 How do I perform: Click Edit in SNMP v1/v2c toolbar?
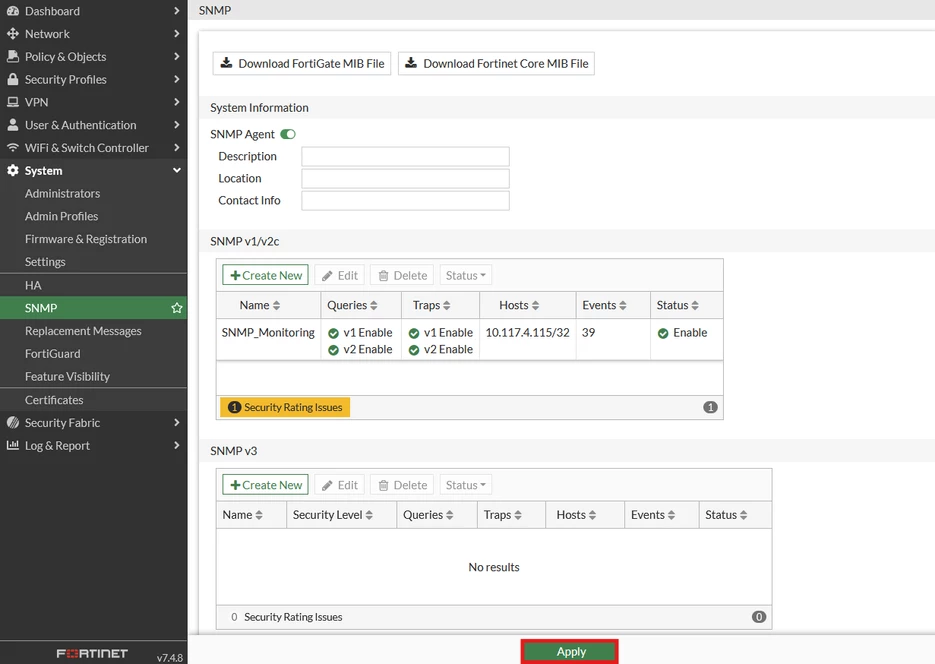340,275
